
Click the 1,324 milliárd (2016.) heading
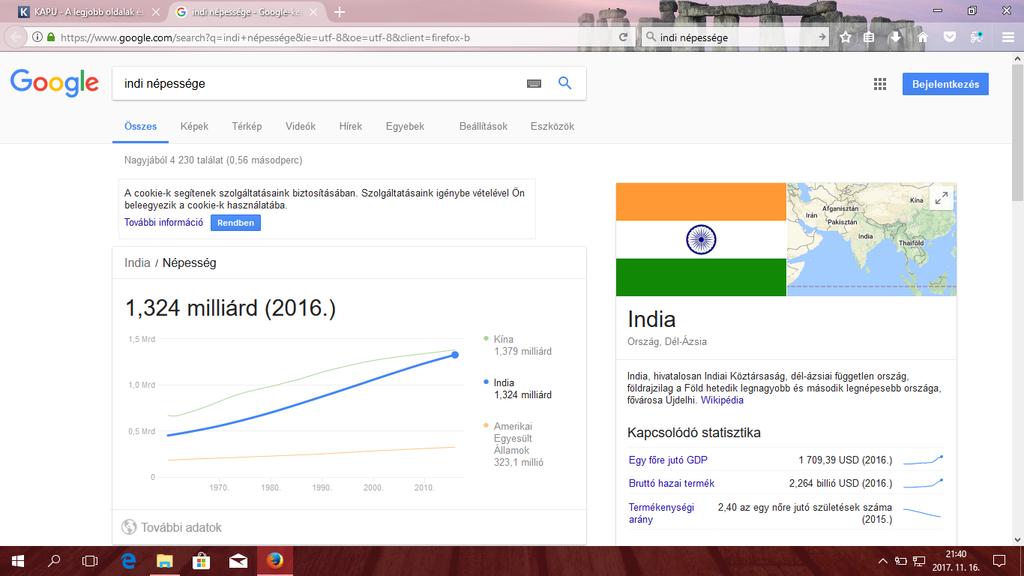[x=231, y=308]
